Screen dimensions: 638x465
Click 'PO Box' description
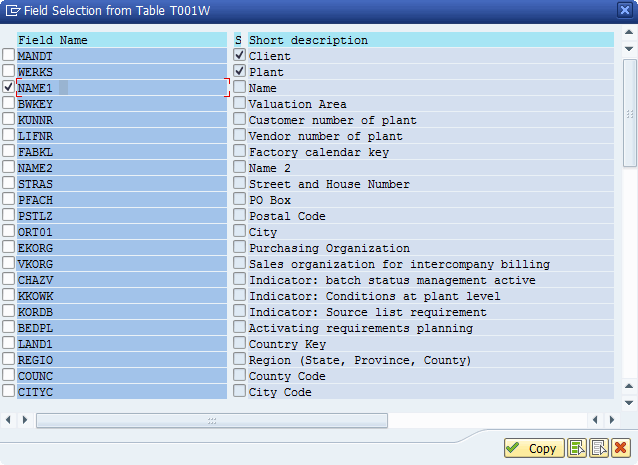(270, 200)
